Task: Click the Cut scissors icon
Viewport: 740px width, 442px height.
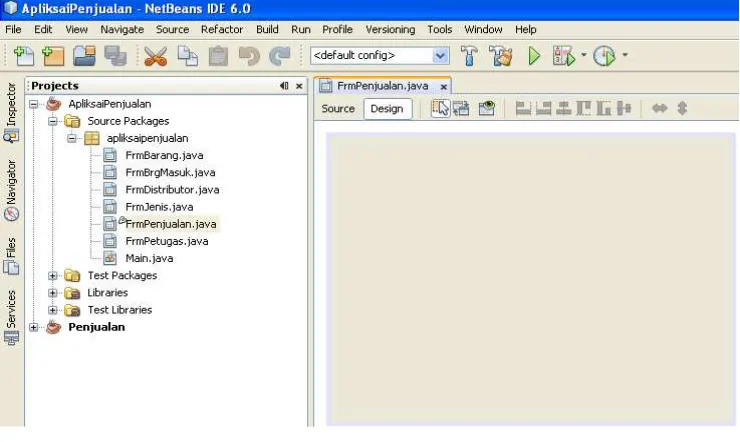Action: coord(155,56)
